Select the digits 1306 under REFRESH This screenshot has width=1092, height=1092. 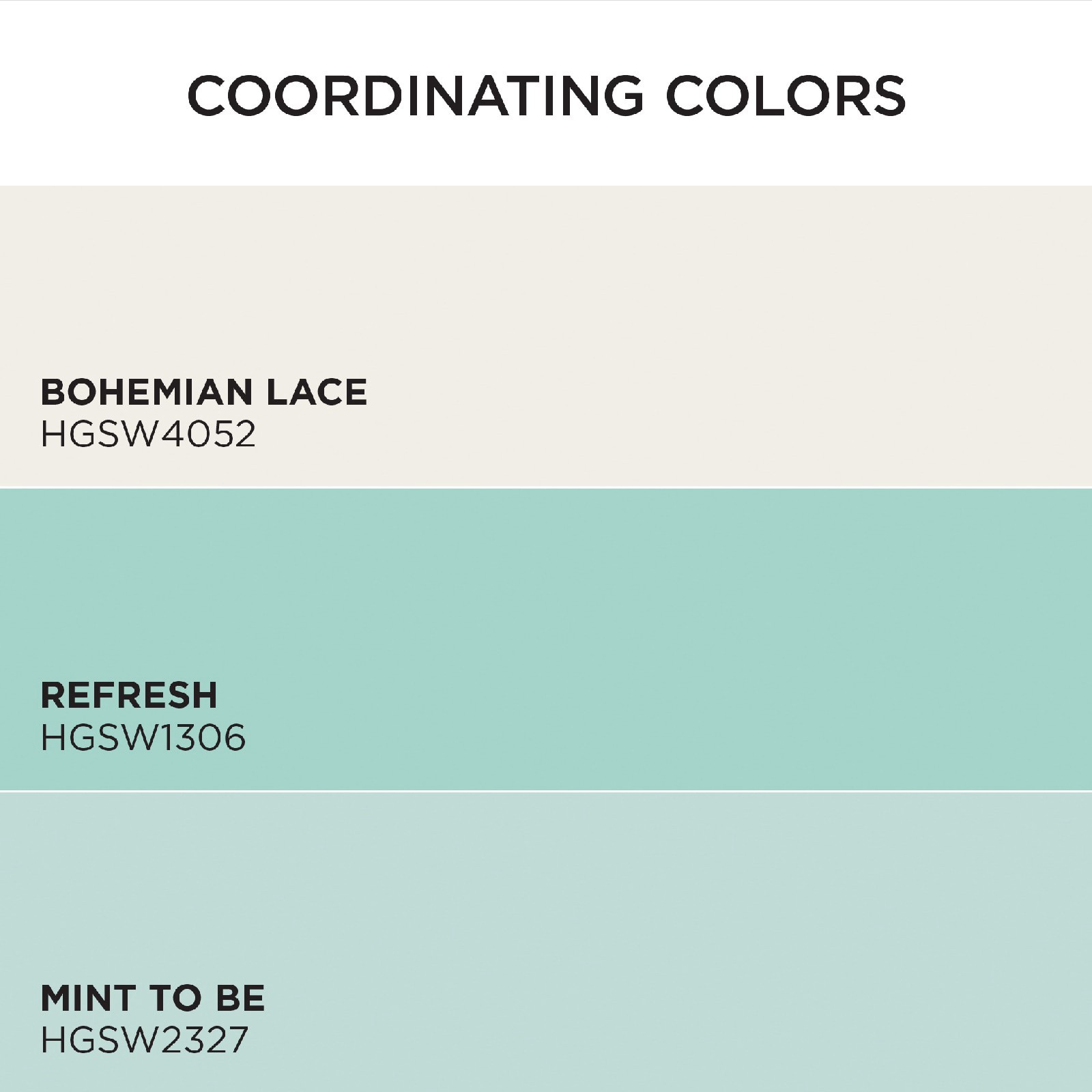(203, 738)
